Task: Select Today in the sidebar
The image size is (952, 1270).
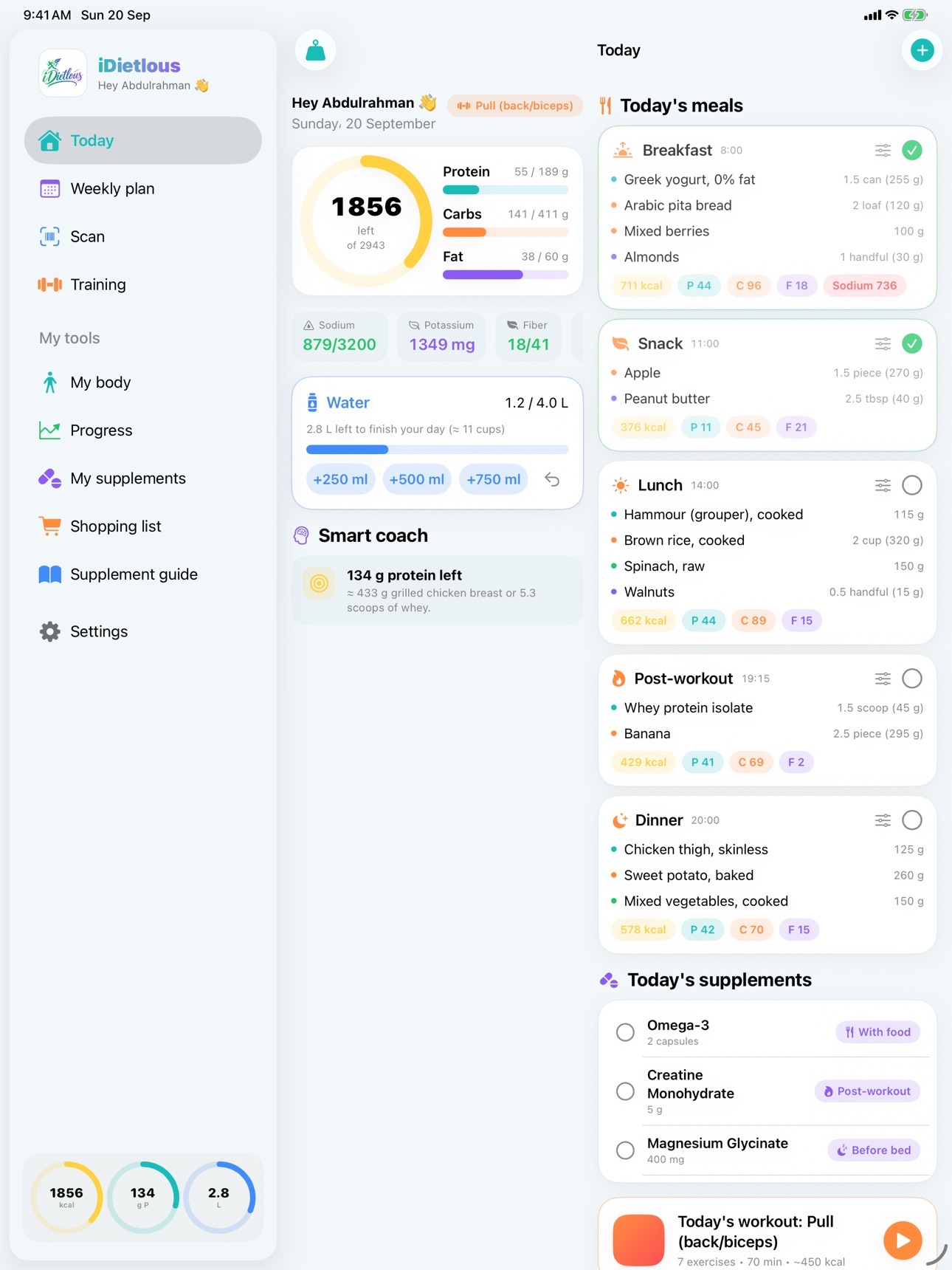Action: click(143, 140)
